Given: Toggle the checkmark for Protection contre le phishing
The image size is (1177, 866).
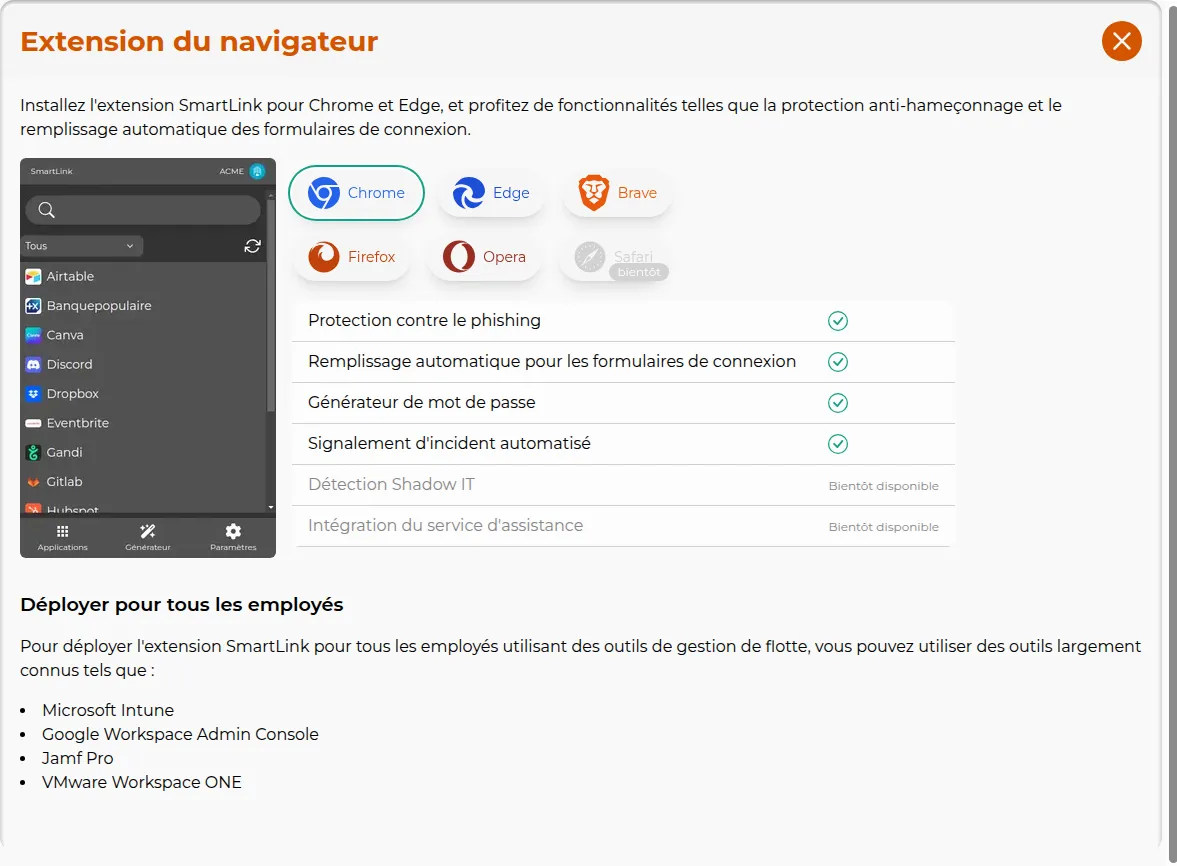Looking at the screenshot, I should coord(838,321).
